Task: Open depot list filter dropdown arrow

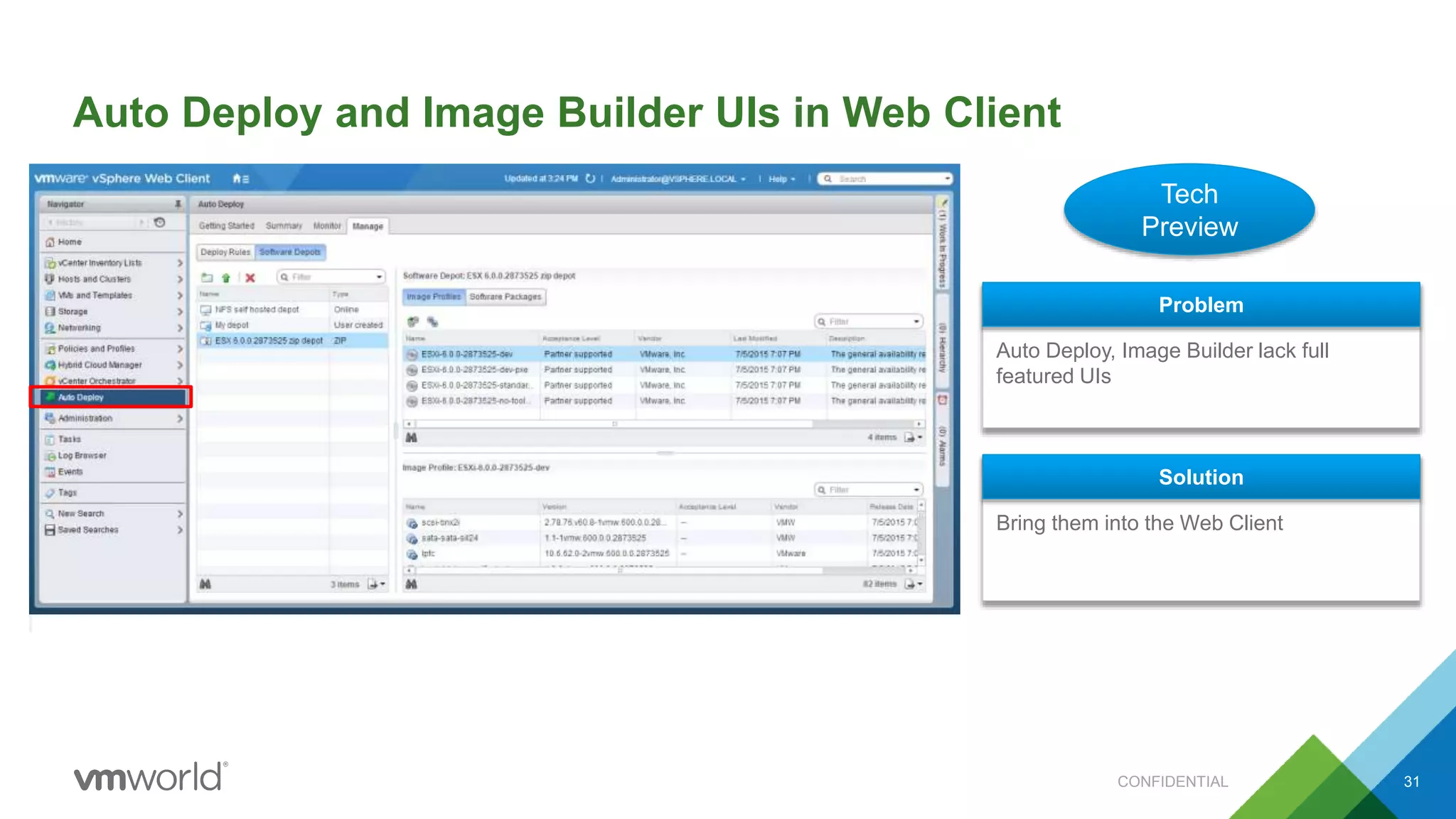Action: tap(379, 277)
